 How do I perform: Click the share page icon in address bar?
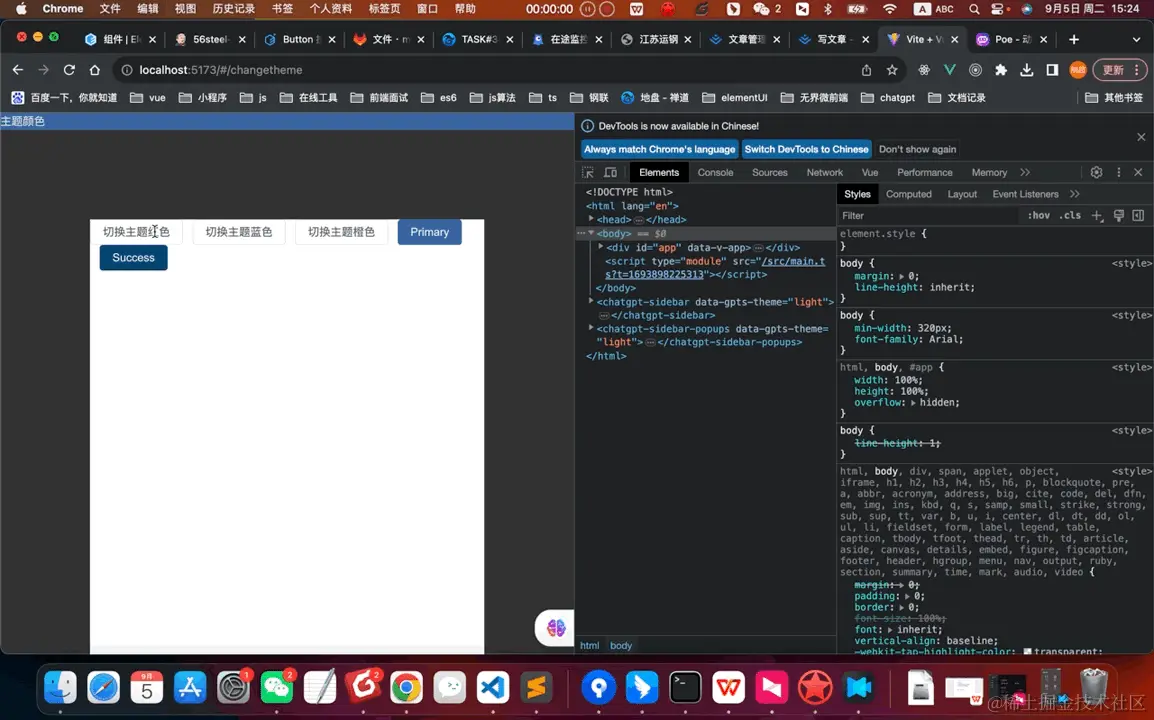866,70
